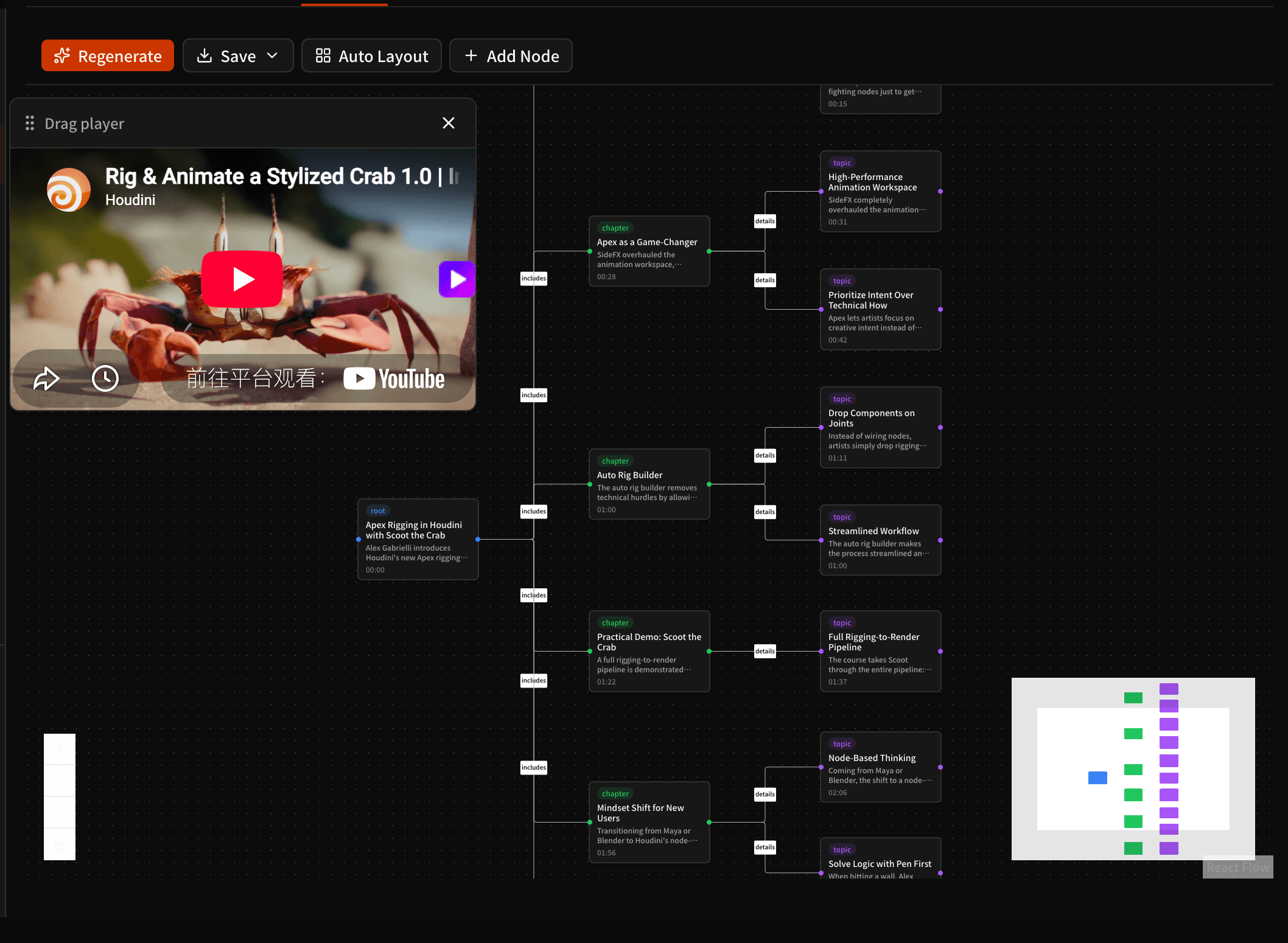Viewport: 1288px width, 943px height.
Task: Click the blue root node in minimap
Action: tap(1097, 778)
